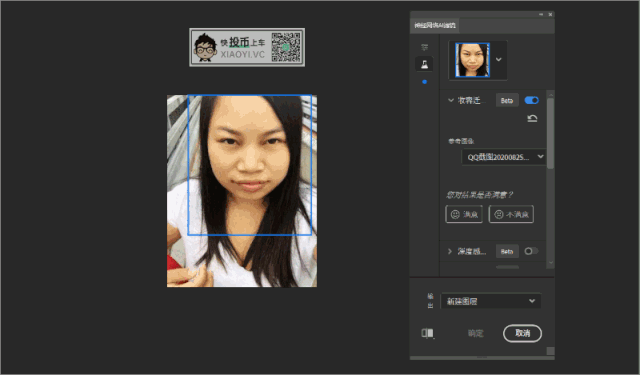Select the detected face thumbnail
The image size is (640, 375).
tap(472, 60)
